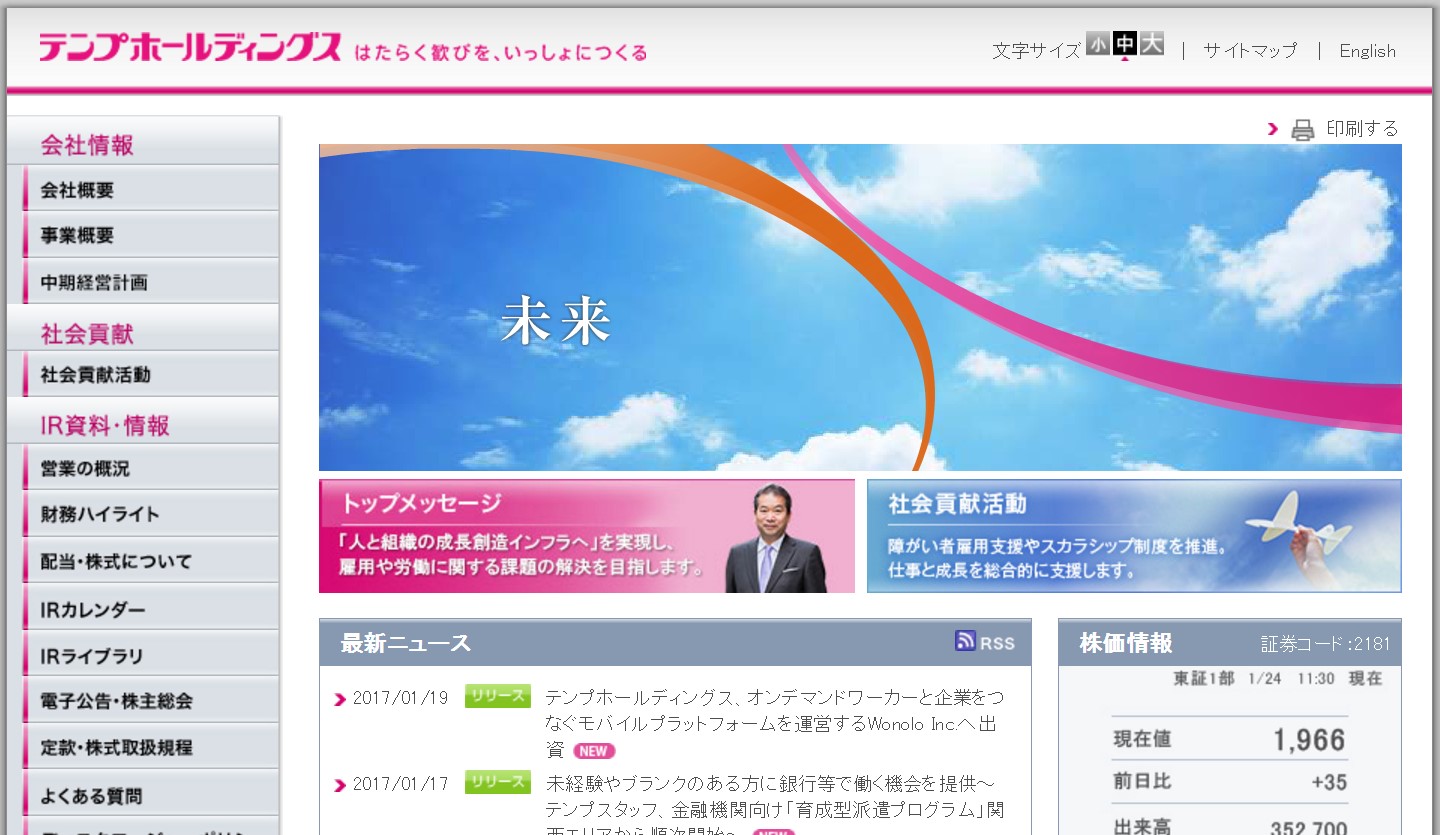The height and width of the screenshot is (835, 1440).
Task: Click リリース tag on 2017/01/19 news
Action: pyautogui.click(x=498, y=696)
